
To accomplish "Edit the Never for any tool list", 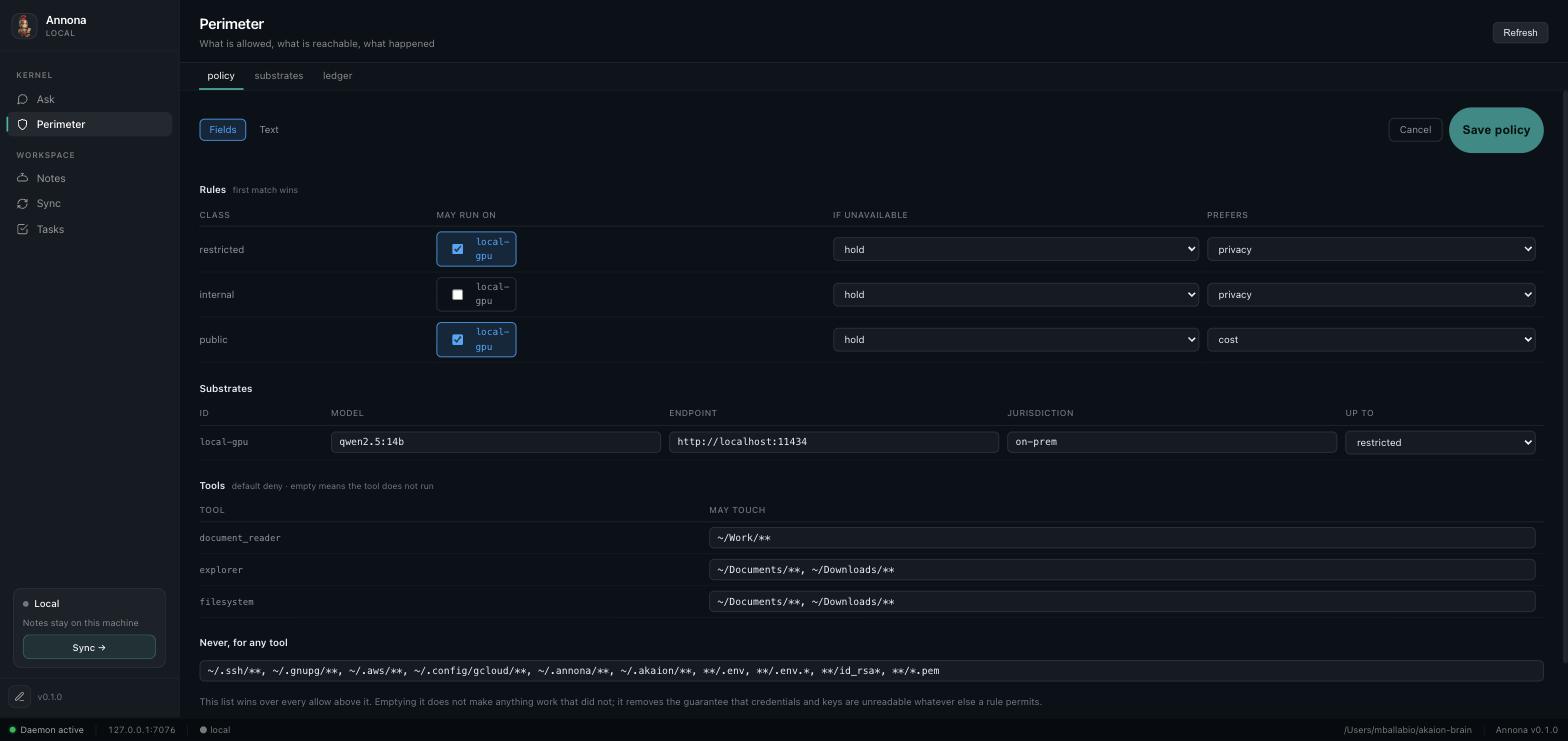I will tap(871, 671).
